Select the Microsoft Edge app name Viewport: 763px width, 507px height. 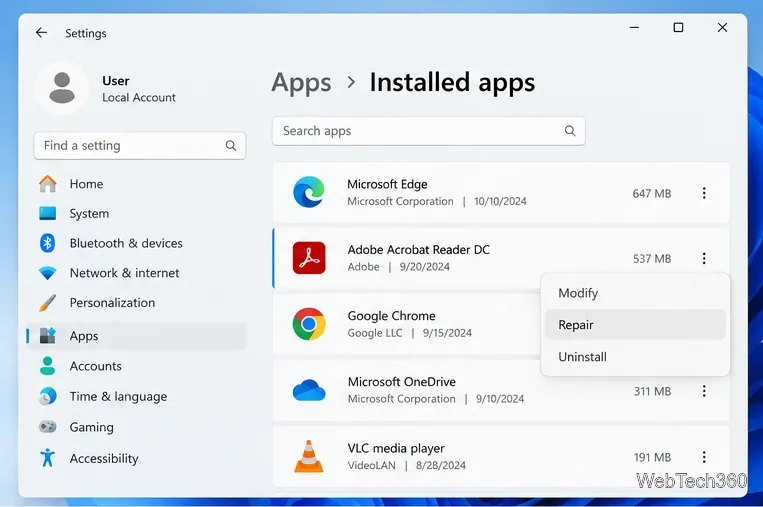[x=387, y=184]
